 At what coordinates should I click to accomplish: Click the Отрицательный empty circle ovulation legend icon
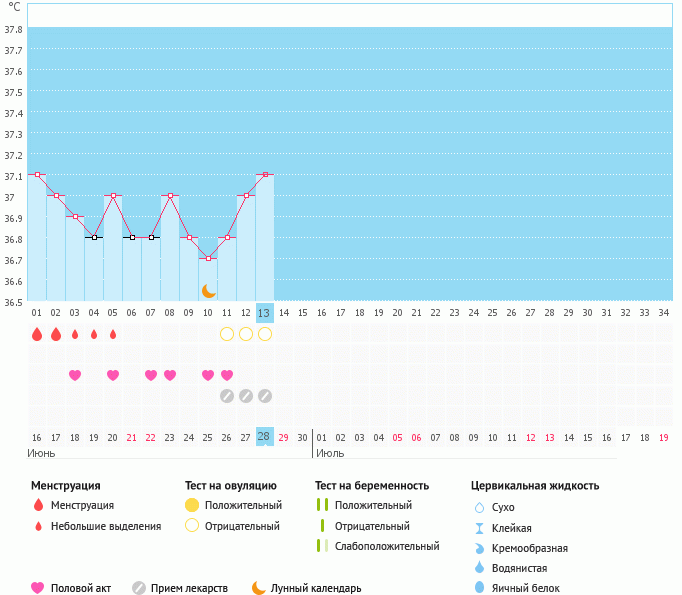tap(192, 525)
